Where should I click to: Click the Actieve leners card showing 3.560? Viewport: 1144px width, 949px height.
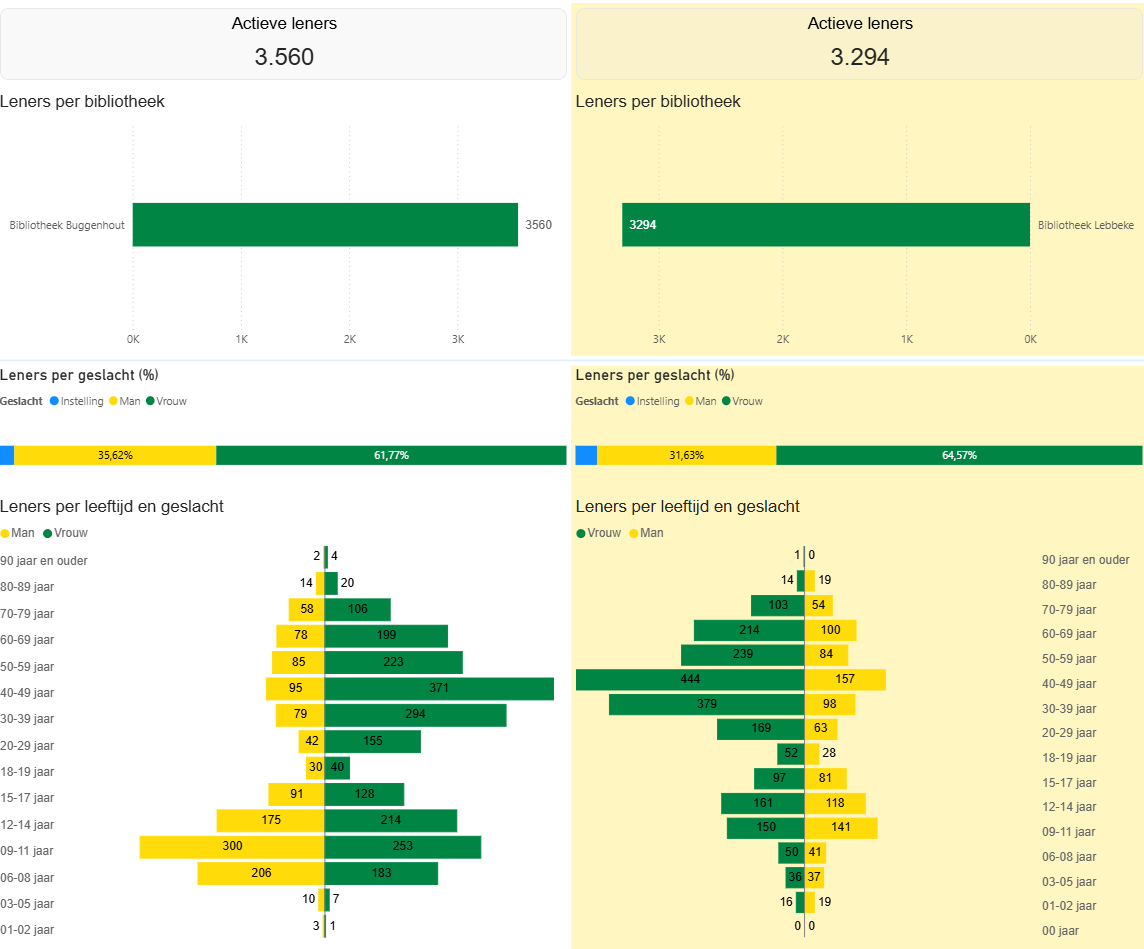[283, 44]
